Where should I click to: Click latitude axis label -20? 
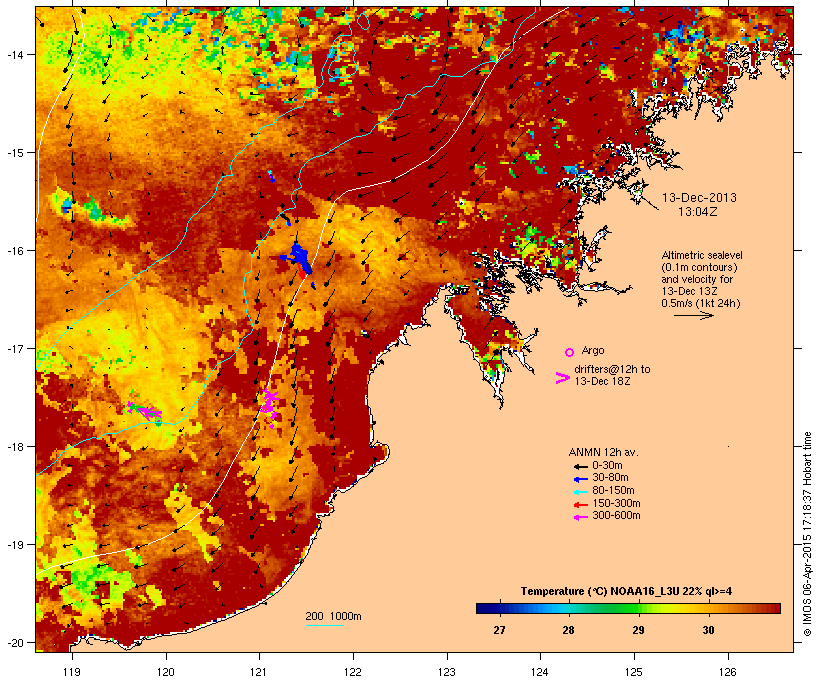tap(14, 643)
